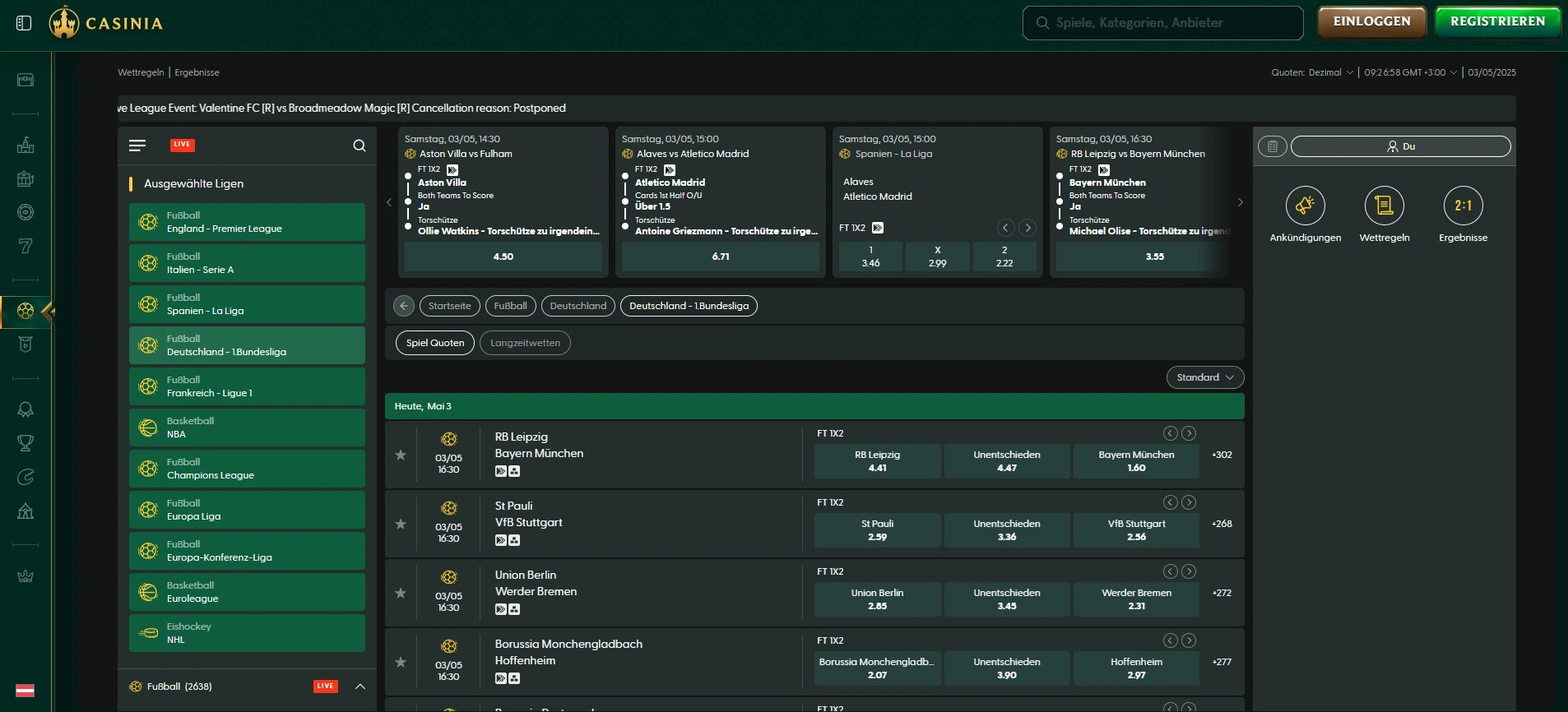Screen dimensions: 1568x712
Task: Collapse the Fußball (2638) section
Action: click(x=360, y=687)
